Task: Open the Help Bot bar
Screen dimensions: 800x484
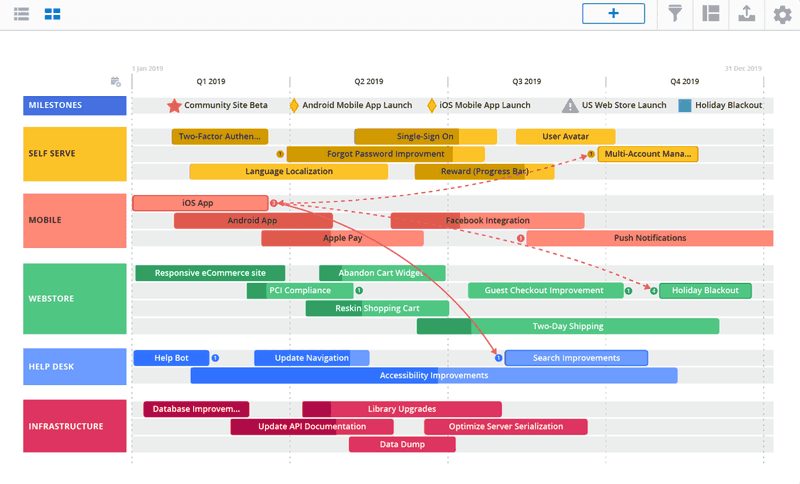Action: (171, 358)
